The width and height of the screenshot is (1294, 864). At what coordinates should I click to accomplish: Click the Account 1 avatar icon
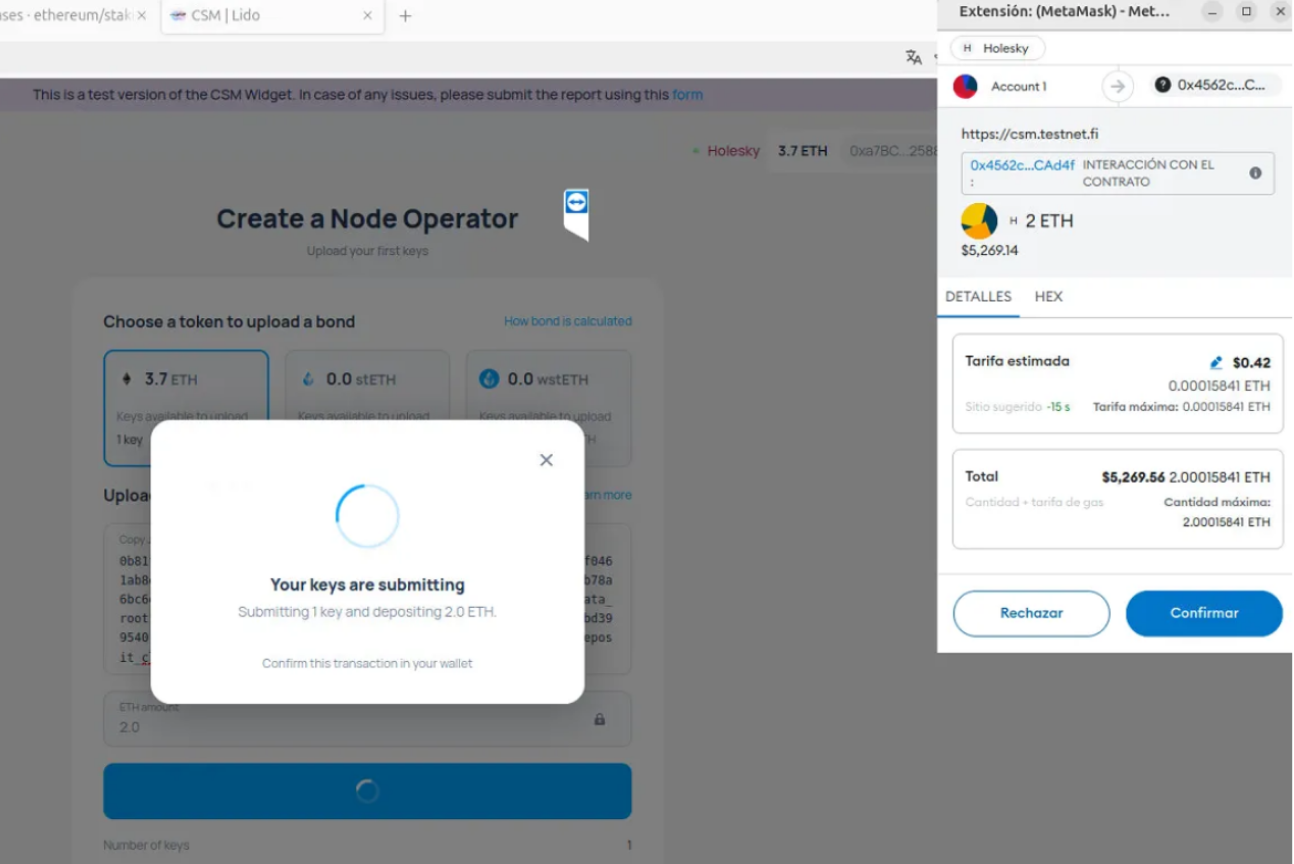965,86
